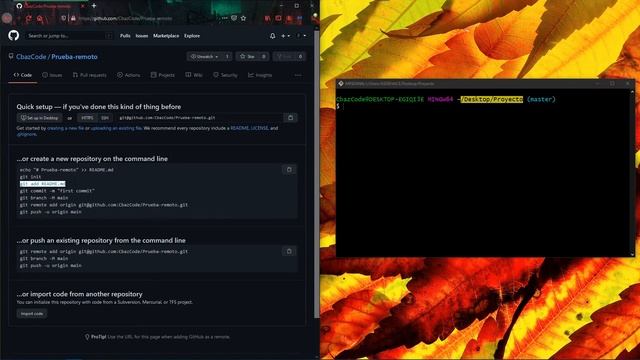Open the repository Issues tab
Screen dimensions: 640x360
pos(52,75)
